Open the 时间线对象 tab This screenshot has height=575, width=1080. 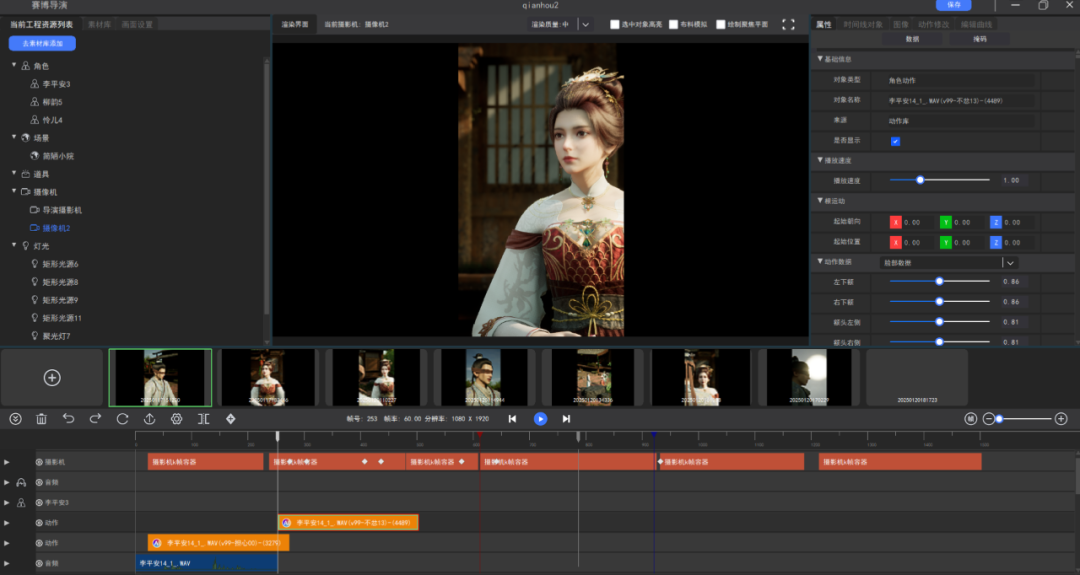[863, 24]
